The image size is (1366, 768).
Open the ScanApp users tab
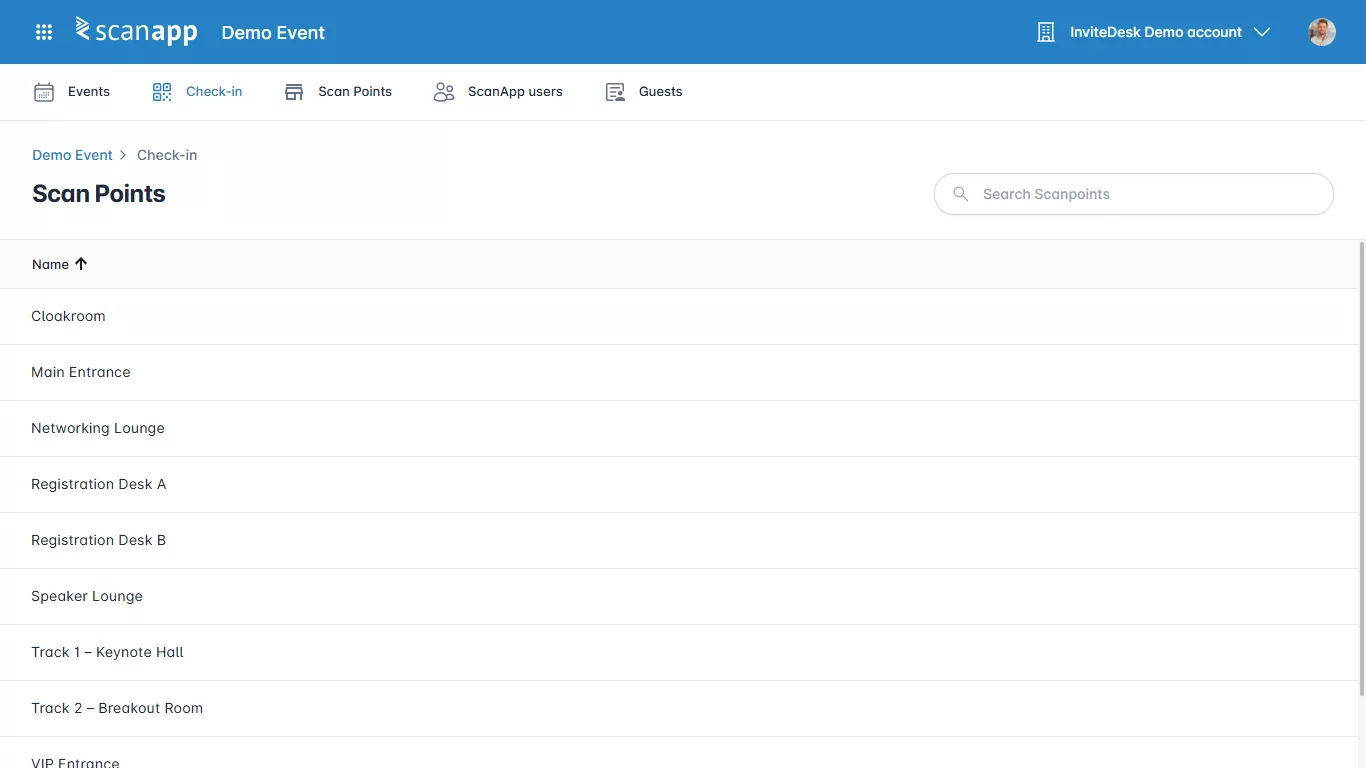(498, 92)
